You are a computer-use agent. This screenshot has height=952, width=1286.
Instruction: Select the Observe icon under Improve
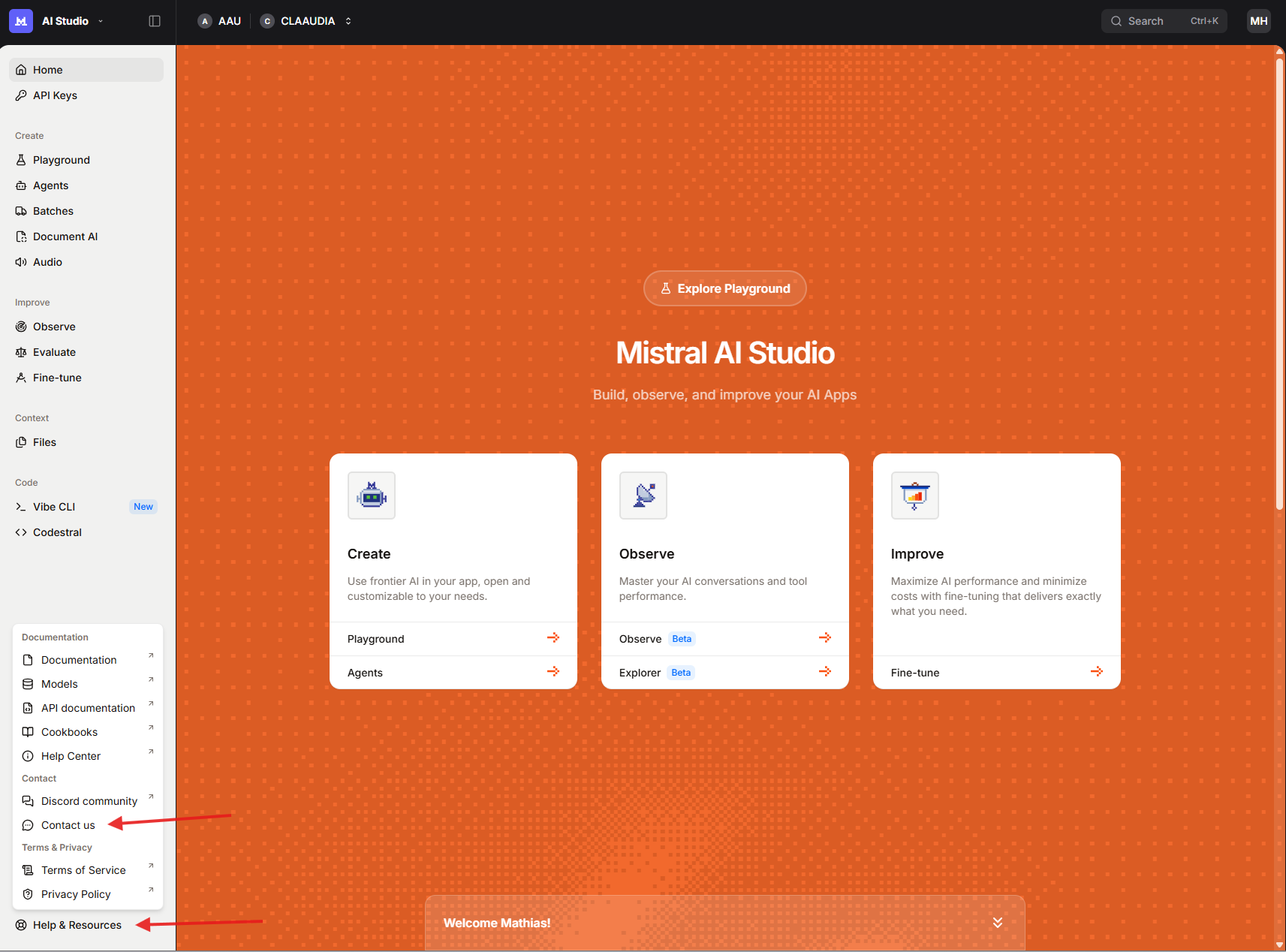(x=21, y=326)
